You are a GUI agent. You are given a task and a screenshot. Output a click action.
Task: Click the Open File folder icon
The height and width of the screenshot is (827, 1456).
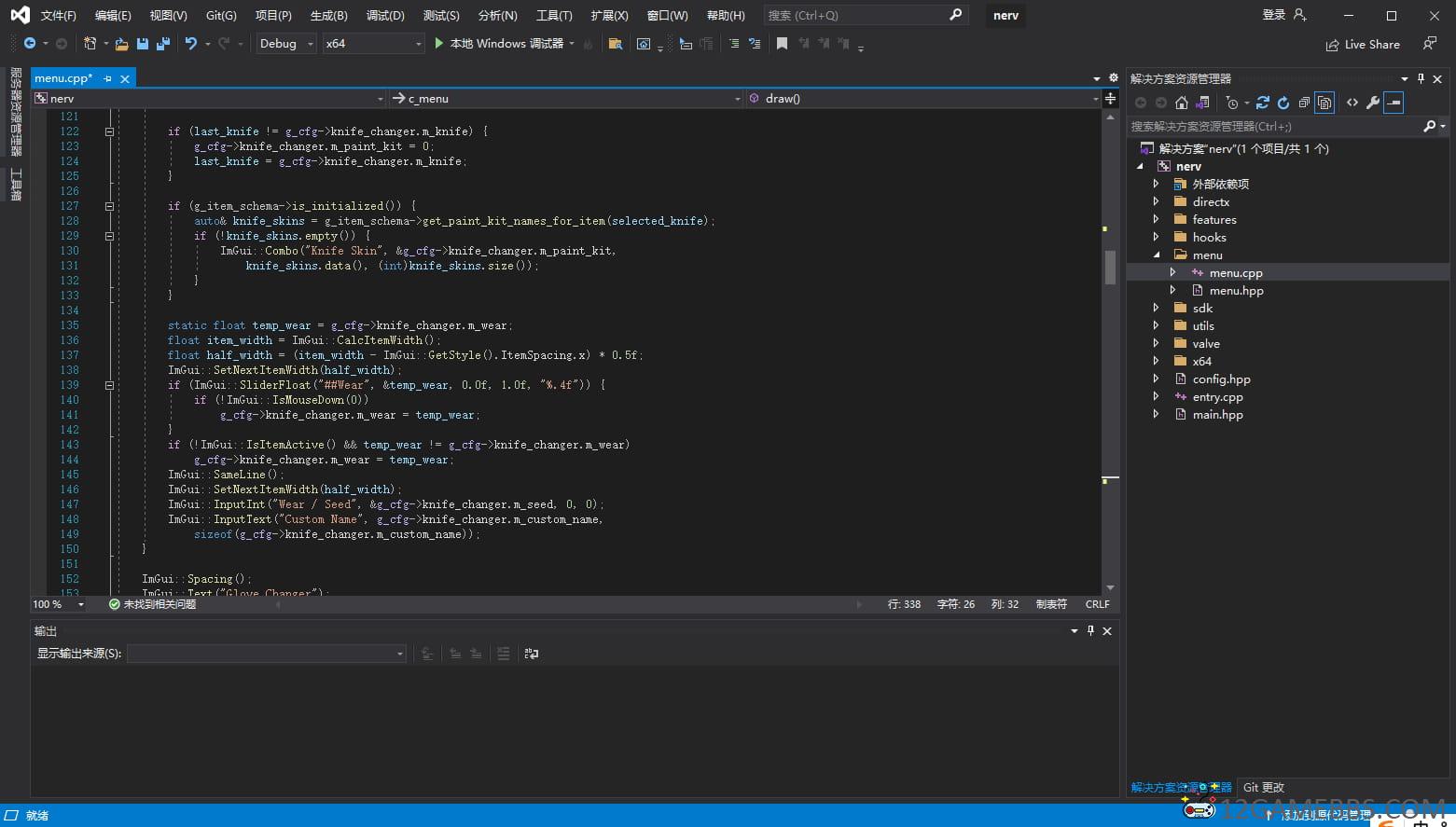122,44
